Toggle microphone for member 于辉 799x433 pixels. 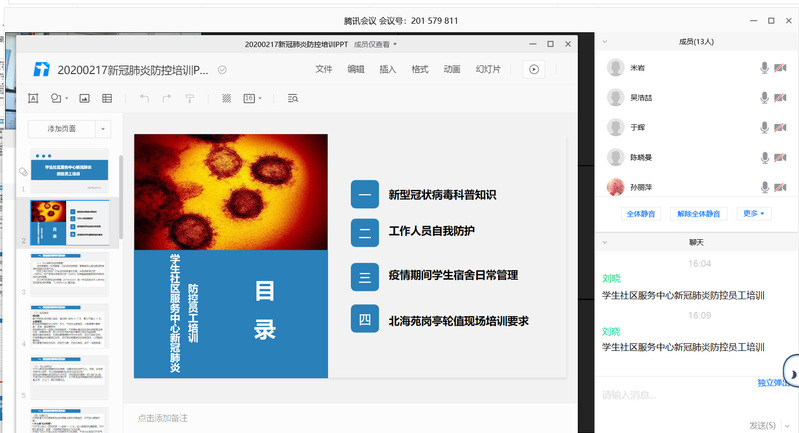tap(764, 128)
